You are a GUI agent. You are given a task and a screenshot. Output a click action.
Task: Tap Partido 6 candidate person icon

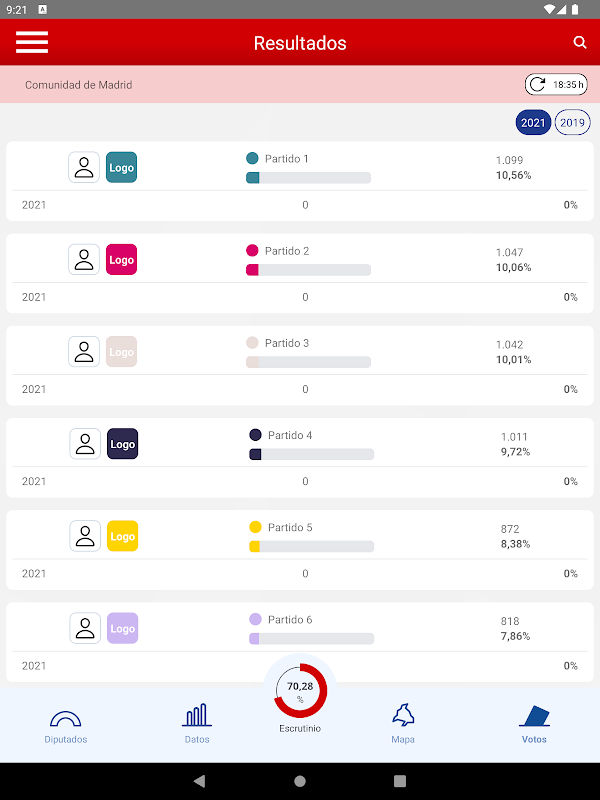(85, 628)
